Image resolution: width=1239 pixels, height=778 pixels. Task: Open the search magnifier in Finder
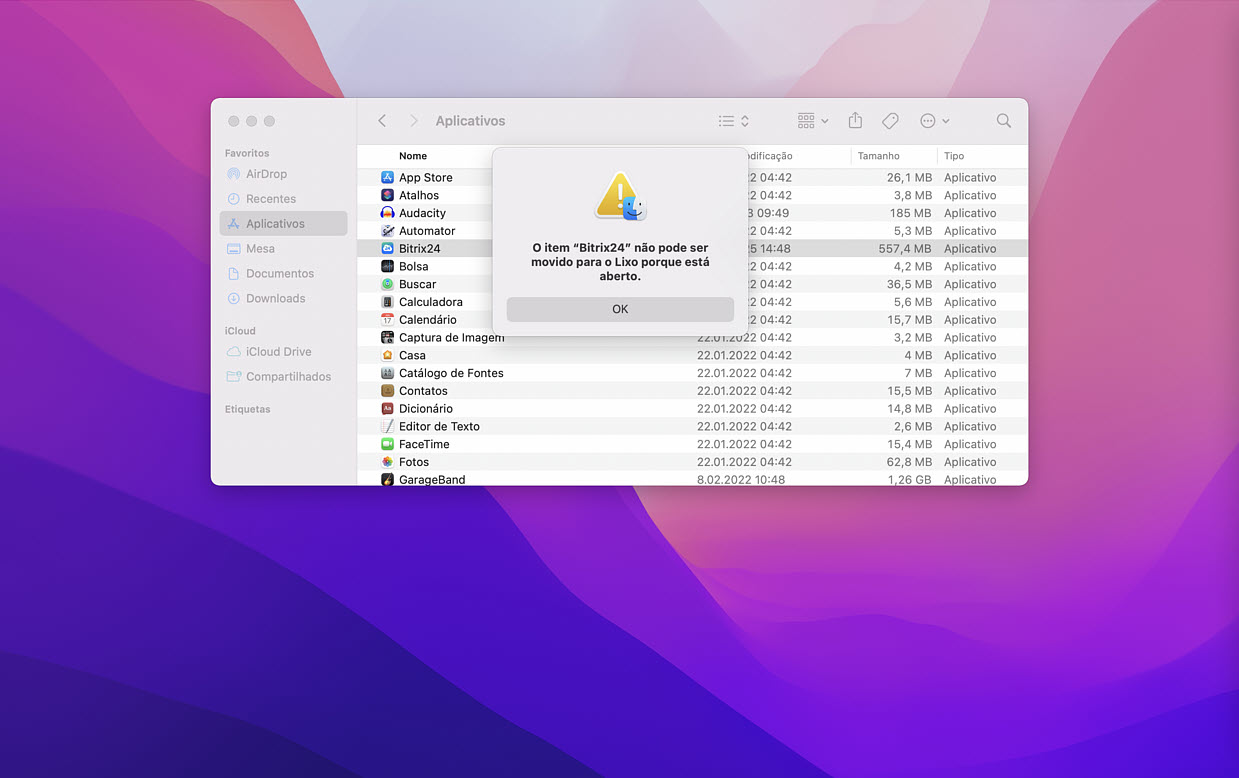click(x=1003, y=121)
